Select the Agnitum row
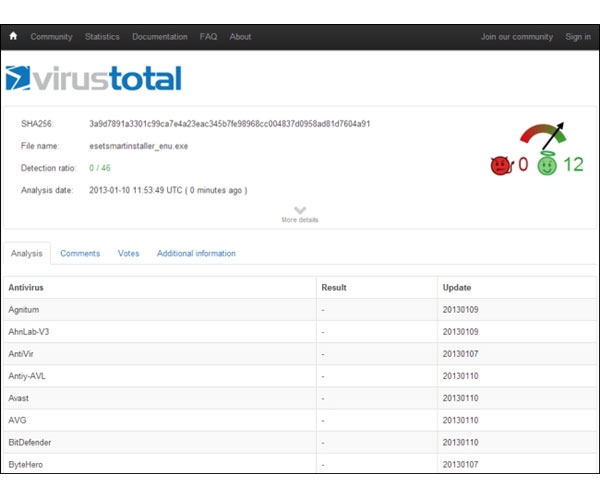Screen dimensions: 600x498 [x=300, y=310]
